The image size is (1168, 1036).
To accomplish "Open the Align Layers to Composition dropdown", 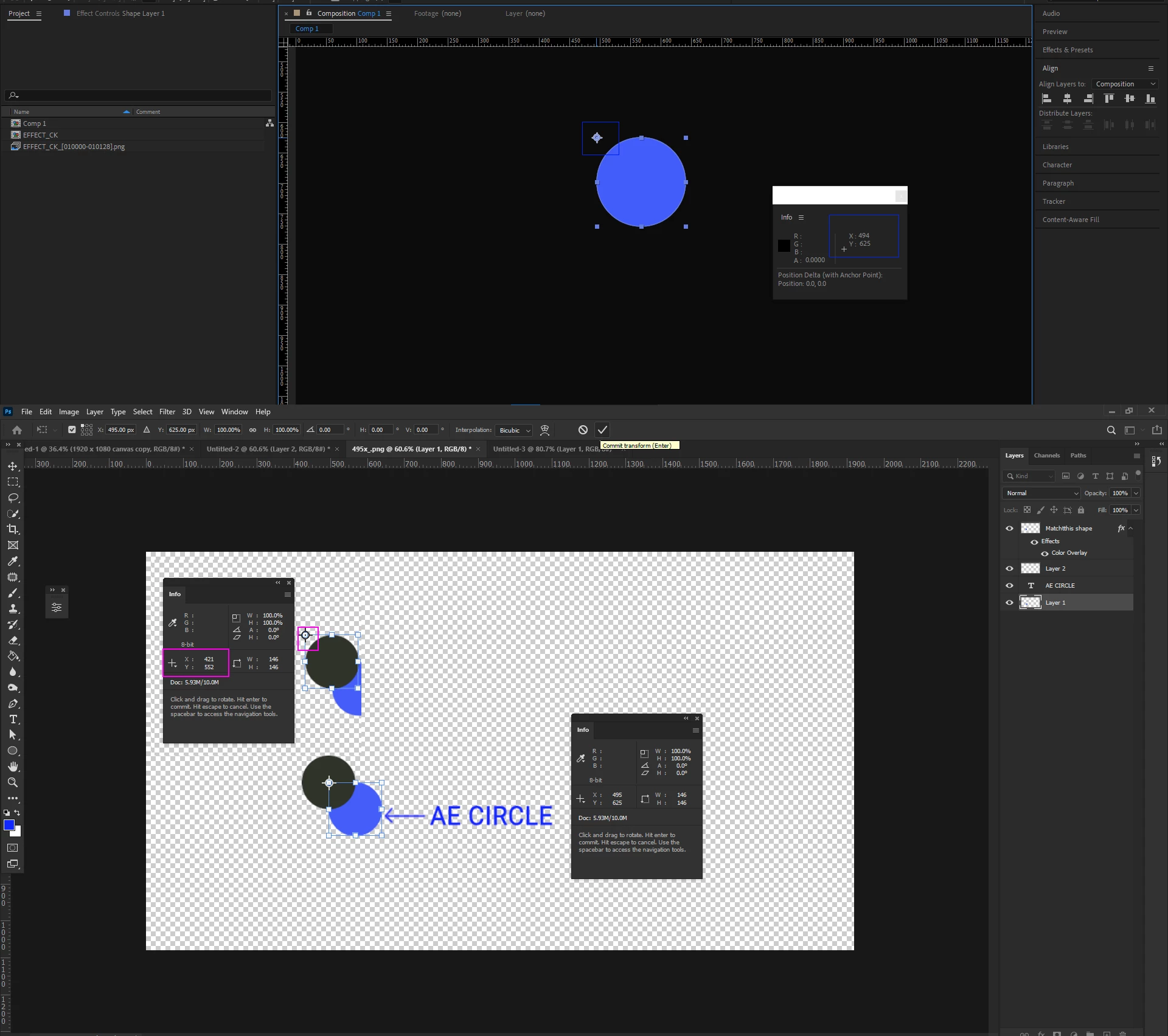I will pyautogui.click(x=1124, y=84).
